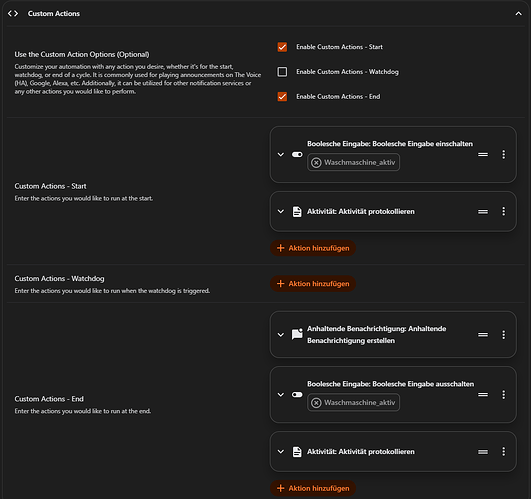Collapse the Custom Actions section

coord(518,14)
